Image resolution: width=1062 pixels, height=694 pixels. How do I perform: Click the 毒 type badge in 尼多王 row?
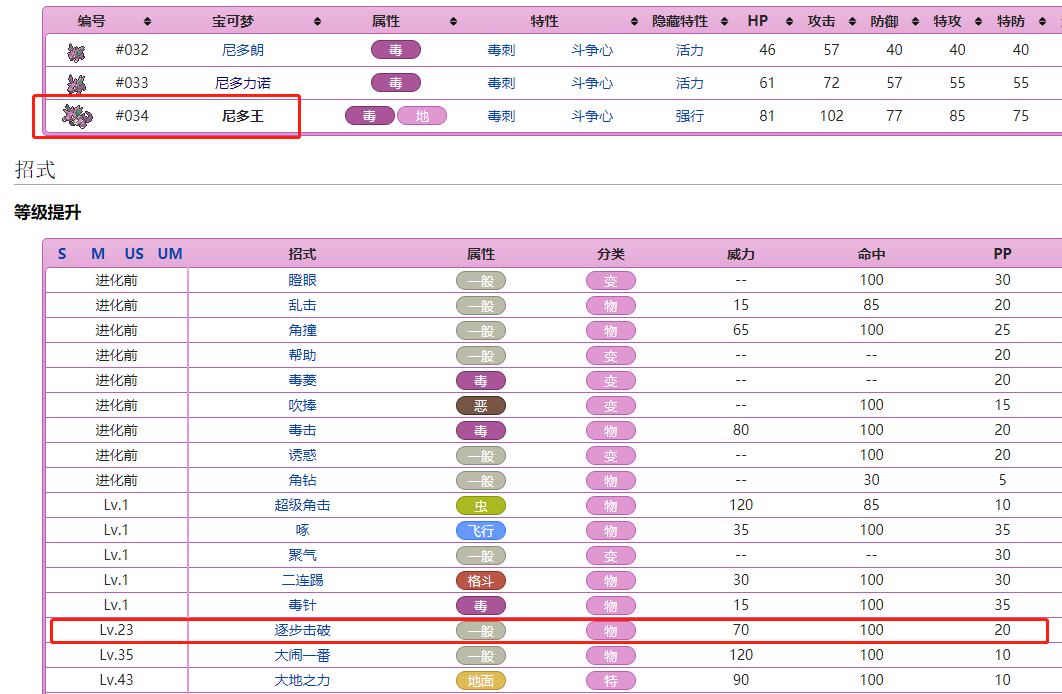click(370, 116)
